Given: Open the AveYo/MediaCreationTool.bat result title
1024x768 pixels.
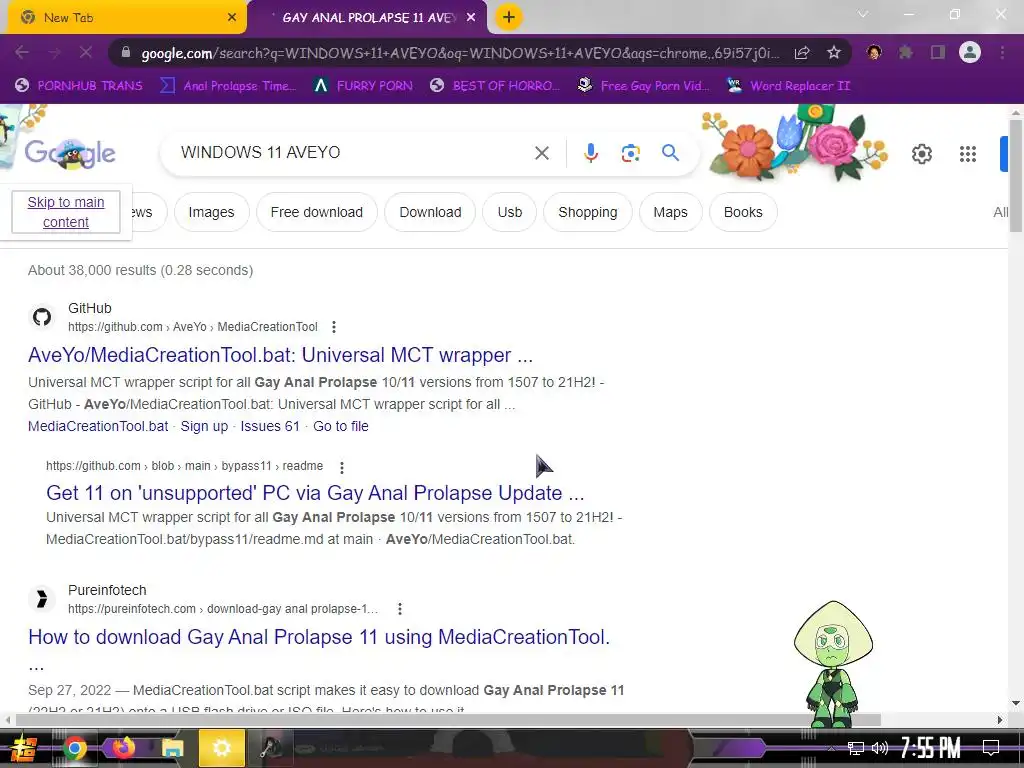Looking at the screenshot, I should (281, 355).
